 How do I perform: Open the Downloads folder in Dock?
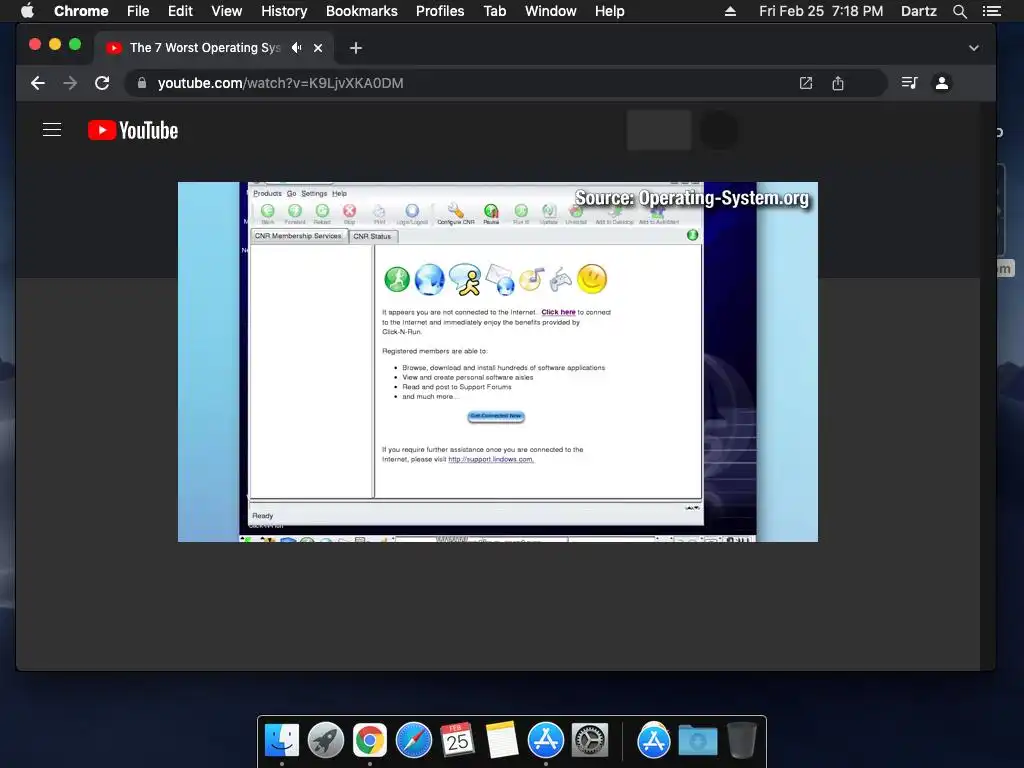click(x=697, y=740)
